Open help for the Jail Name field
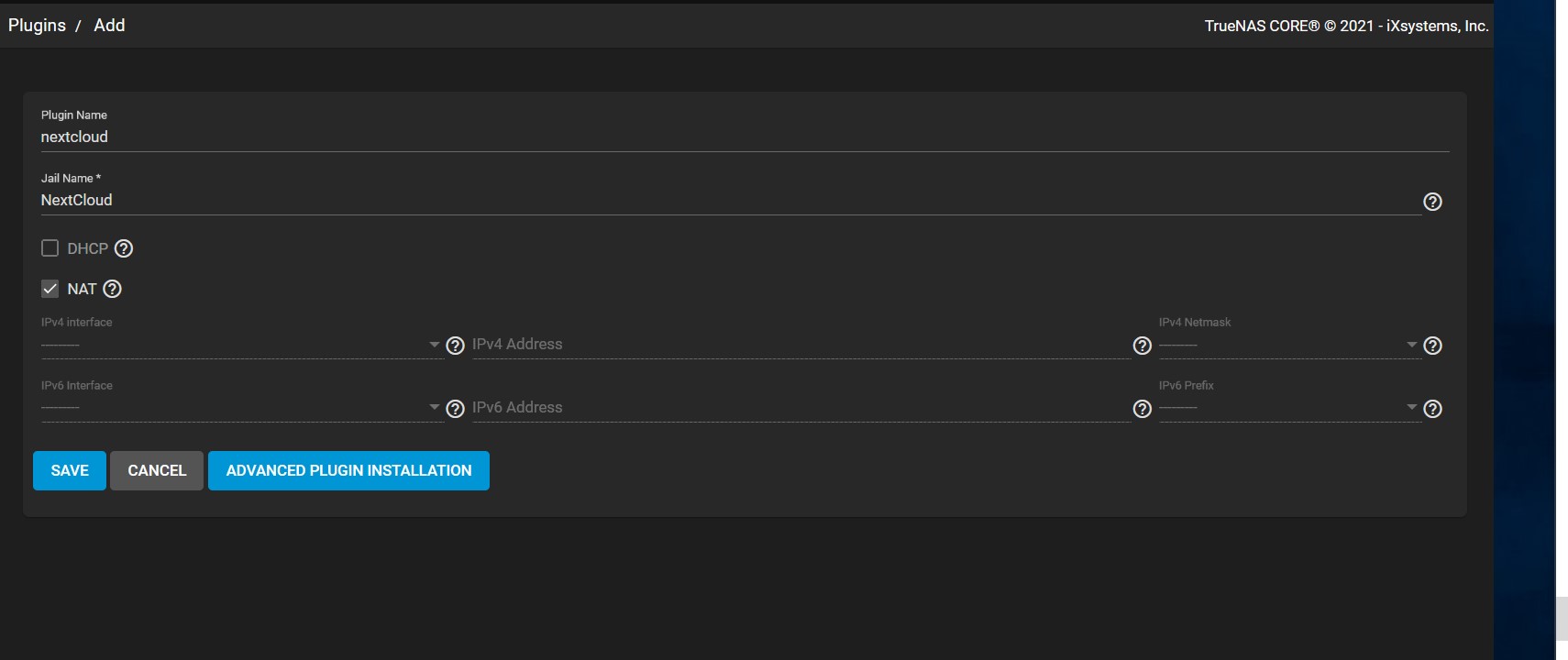Viewport: 1568px width, 660px height. 1432,202
